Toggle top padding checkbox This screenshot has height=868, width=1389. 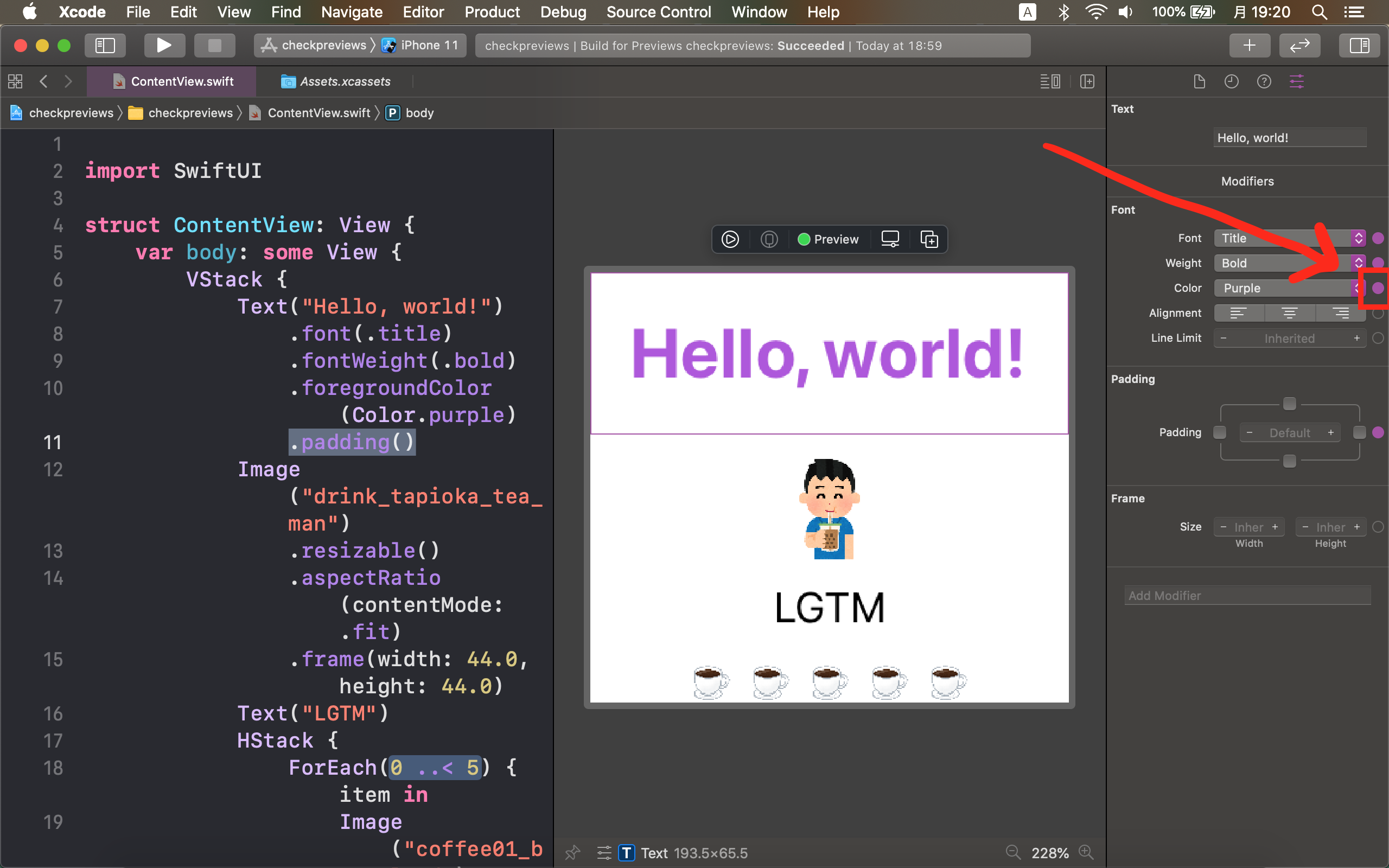point(1289,404)
